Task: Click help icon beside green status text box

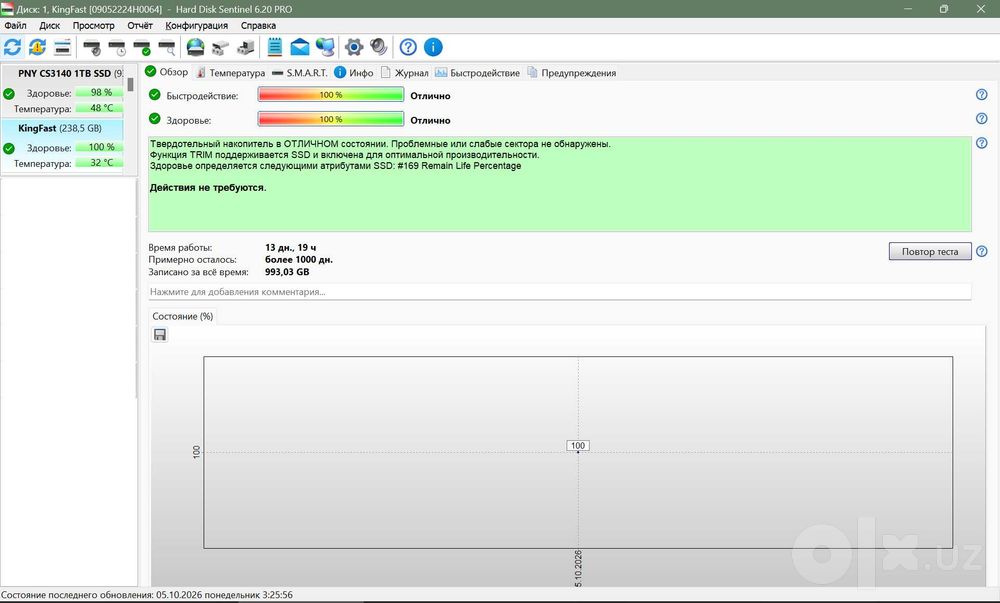Action: (982, 143)
